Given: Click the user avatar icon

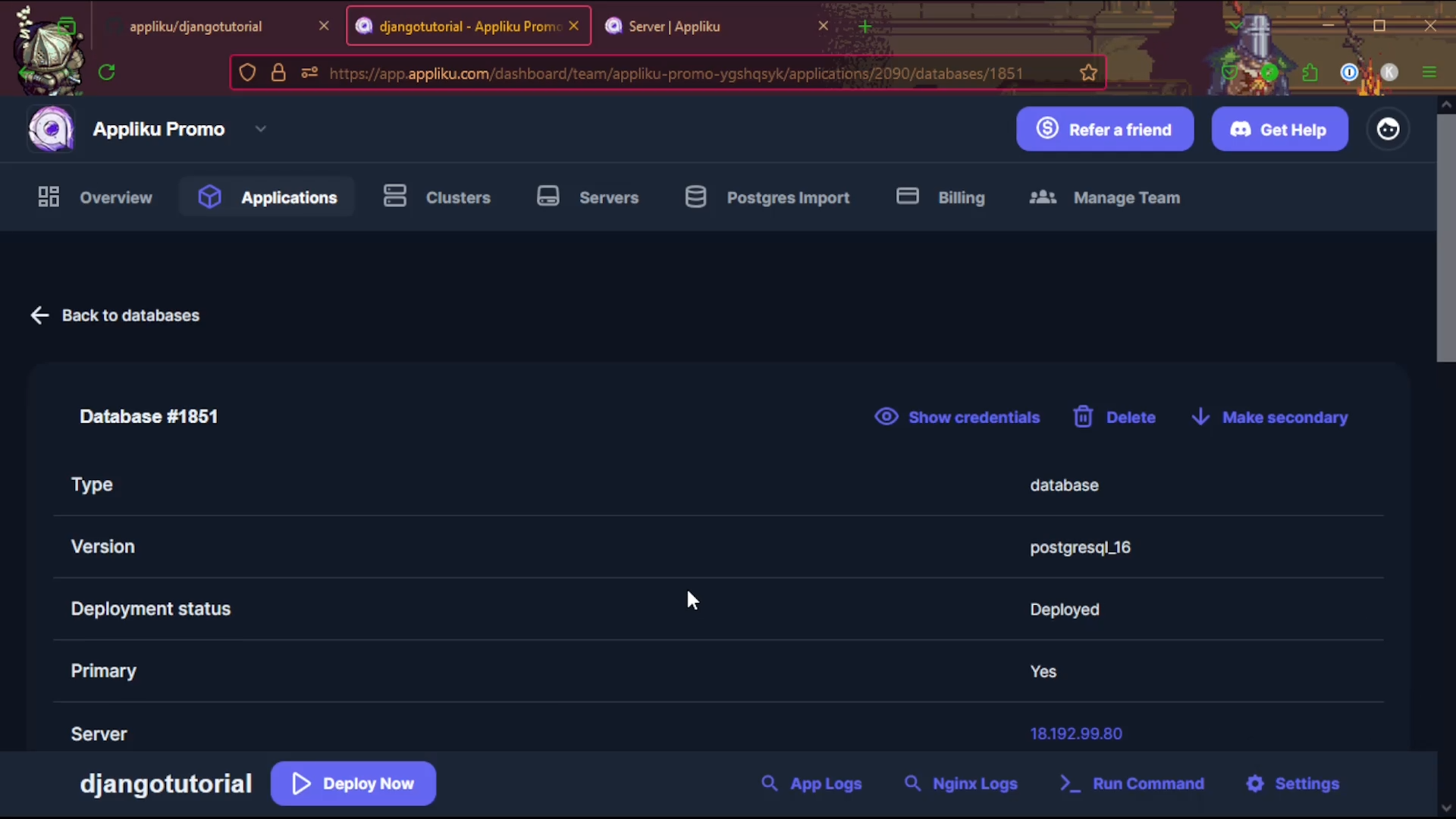Looking at the screenshot, I should pyautogui.click(x=1388, y=130).
